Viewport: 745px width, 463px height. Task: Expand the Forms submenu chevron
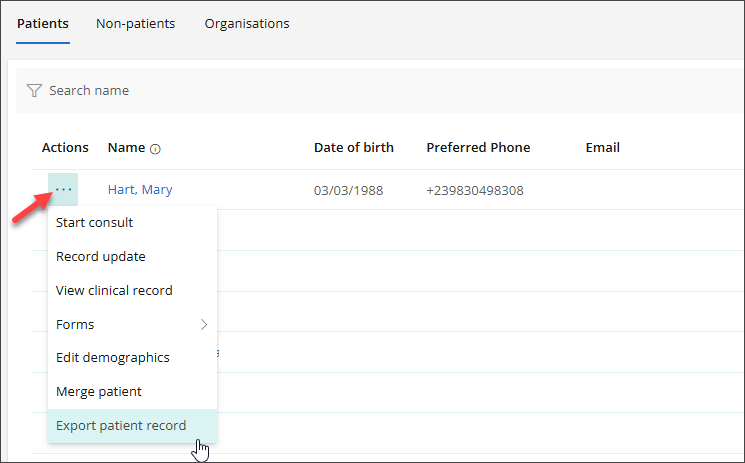204,324
